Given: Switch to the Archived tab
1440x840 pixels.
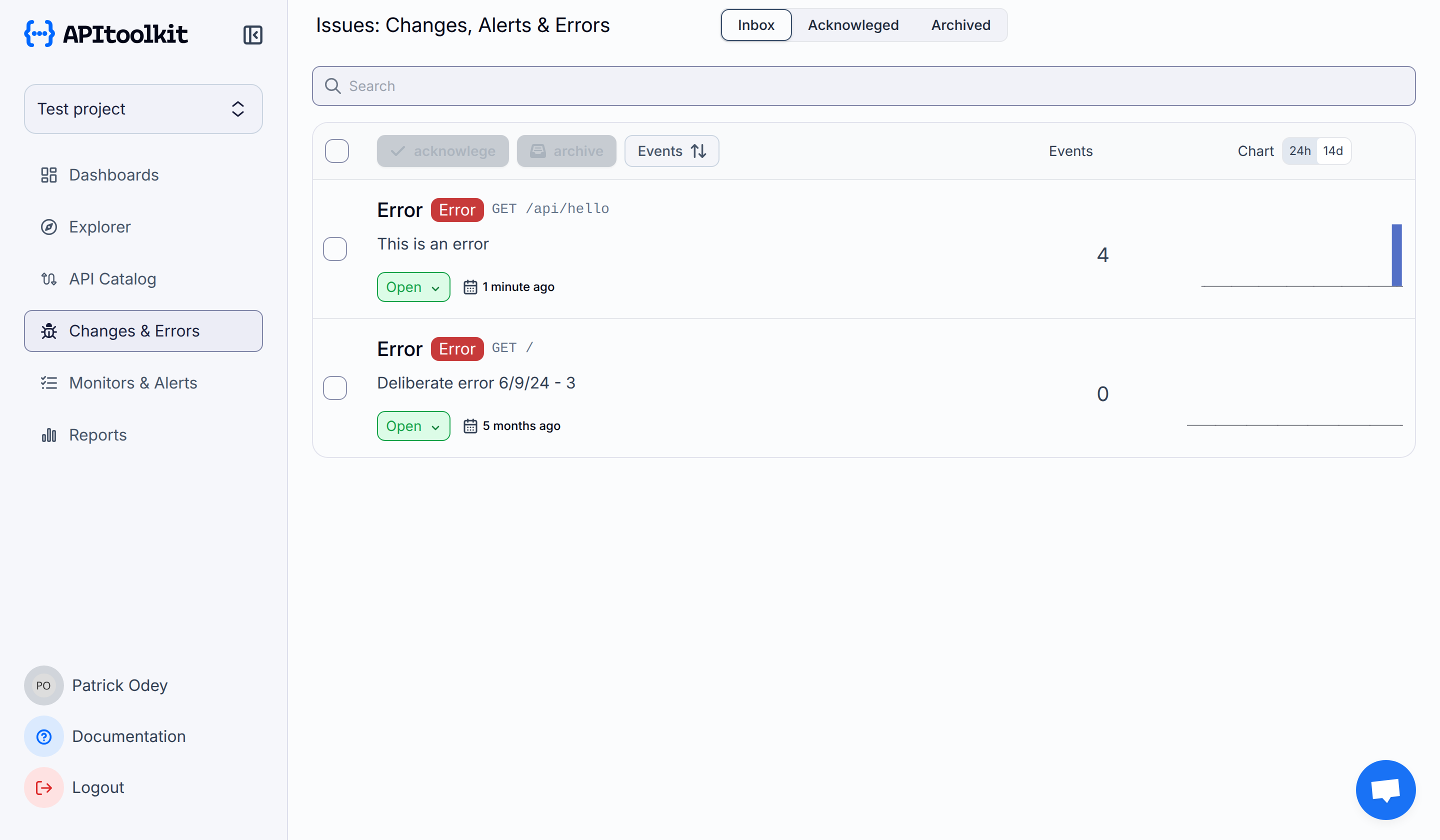Looking at the screenshot, I should tap(960, 25).
